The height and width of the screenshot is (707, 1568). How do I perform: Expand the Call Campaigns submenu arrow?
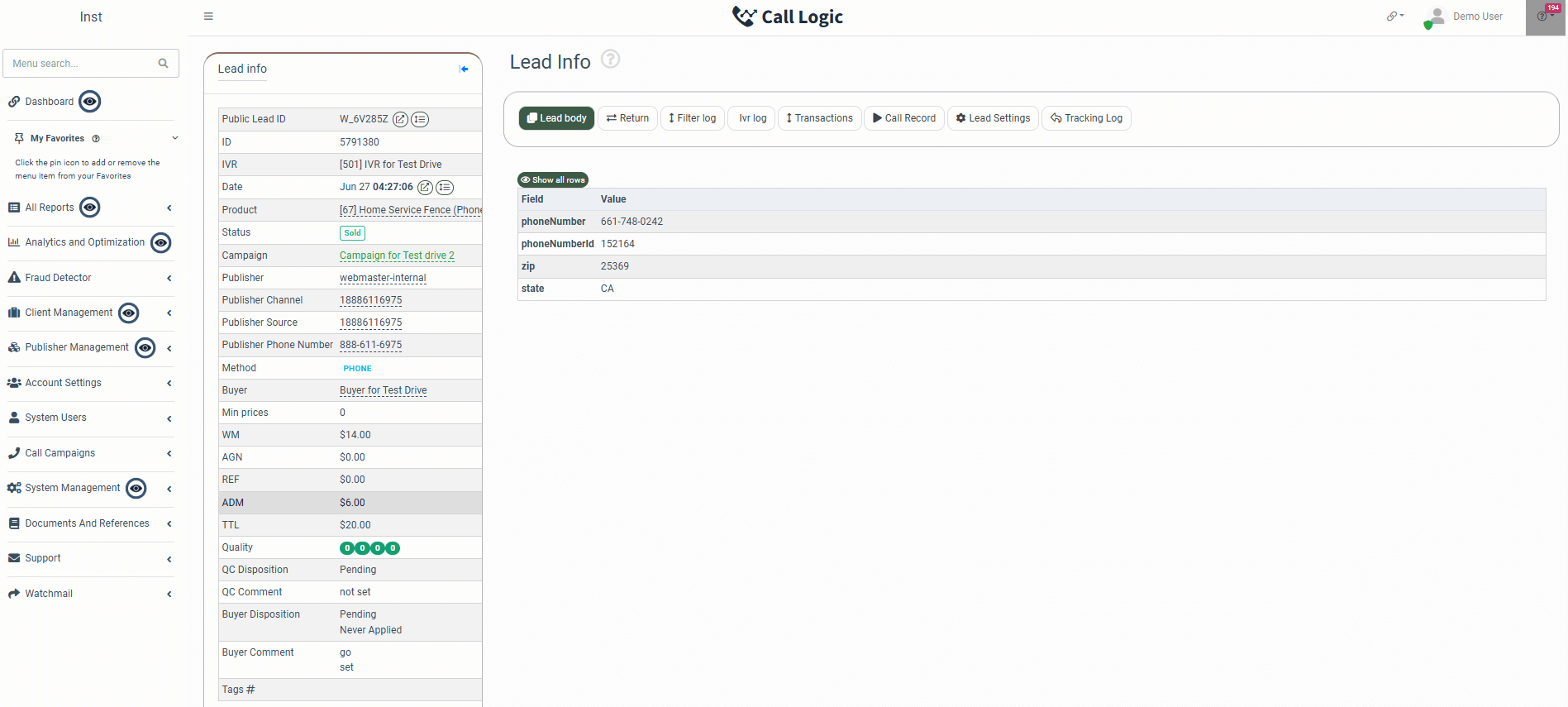tap(169, 453)
